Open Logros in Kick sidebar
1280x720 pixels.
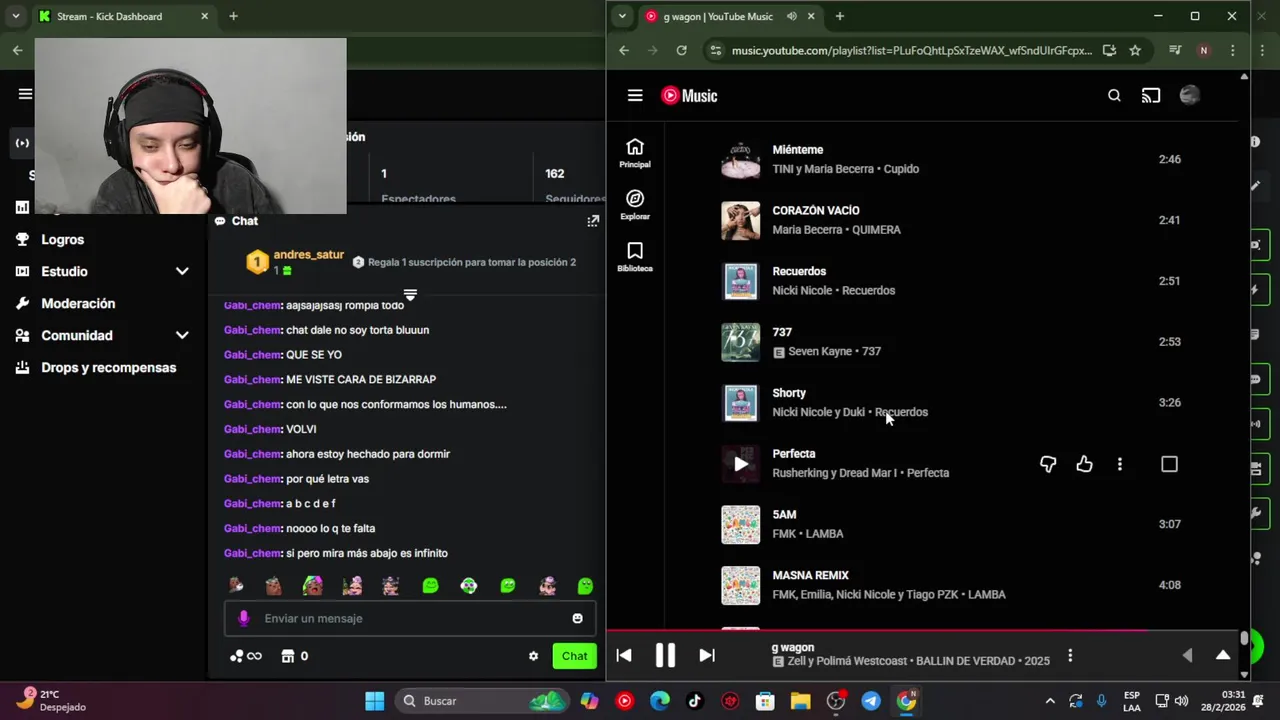(x=62, y=240)
